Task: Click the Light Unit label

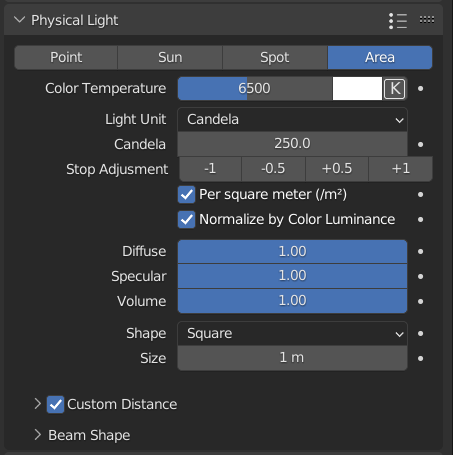Action: (135, 120)
